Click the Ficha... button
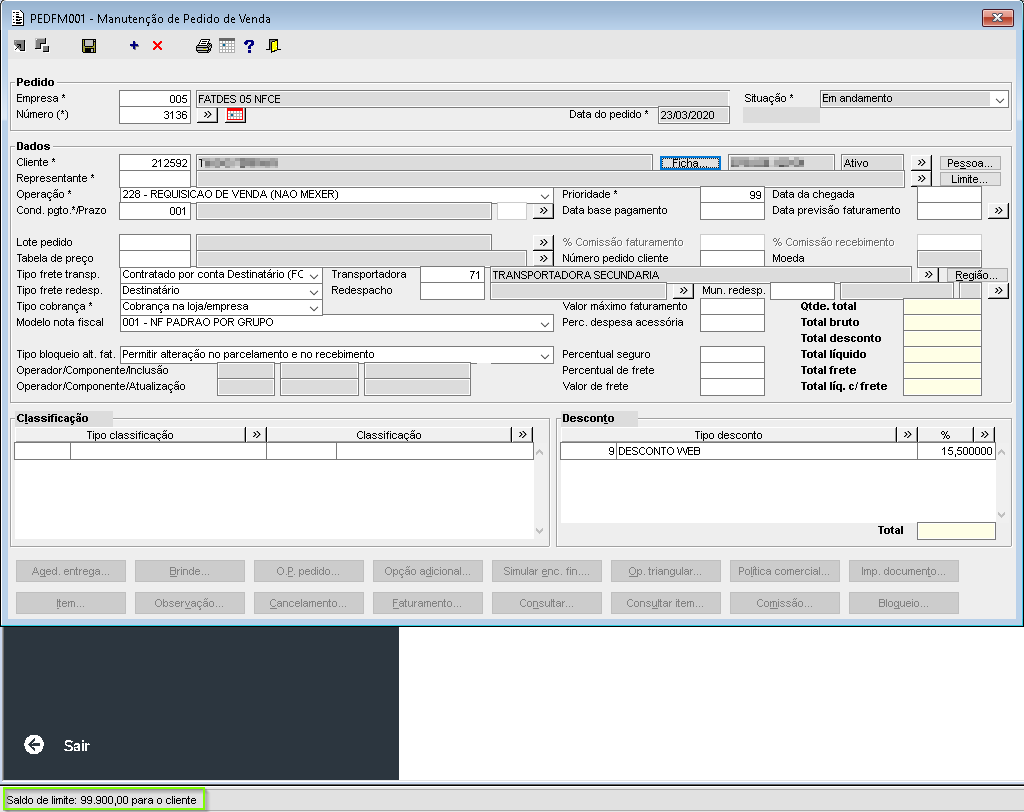This screenshot has height=812, width=1024. pos(690,163)
